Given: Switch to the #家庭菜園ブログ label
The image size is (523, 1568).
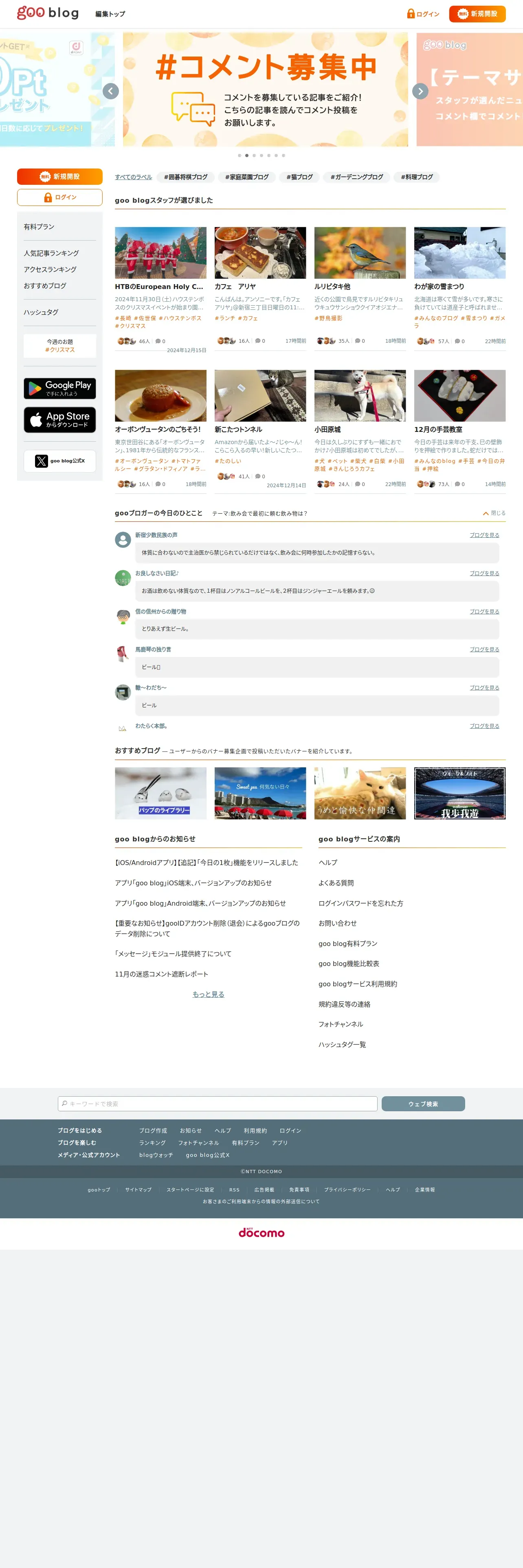Looking at the screenshot, I should tap(246, 177).
